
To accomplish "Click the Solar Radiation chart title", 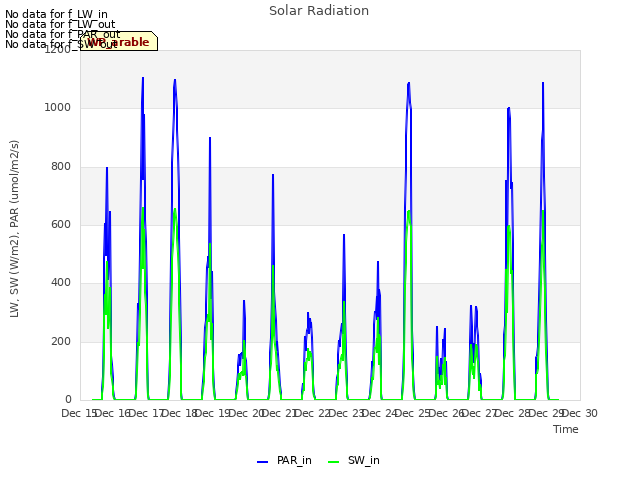I will click(319, 11).
